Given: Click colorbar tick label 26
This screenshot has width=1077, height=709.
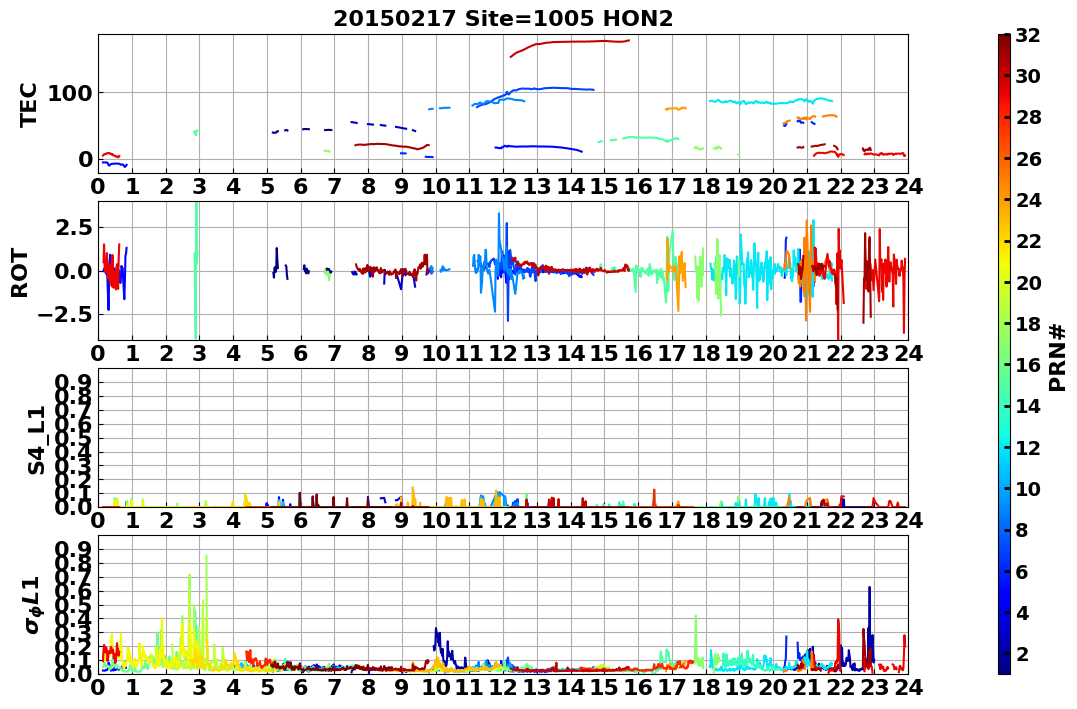Looking at the screenshot, I should click(1028, 159).
